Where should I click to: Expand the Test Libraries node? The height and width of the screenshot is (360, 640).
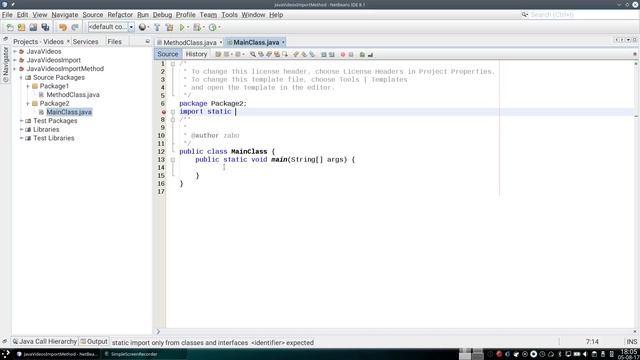pos(21,138)
